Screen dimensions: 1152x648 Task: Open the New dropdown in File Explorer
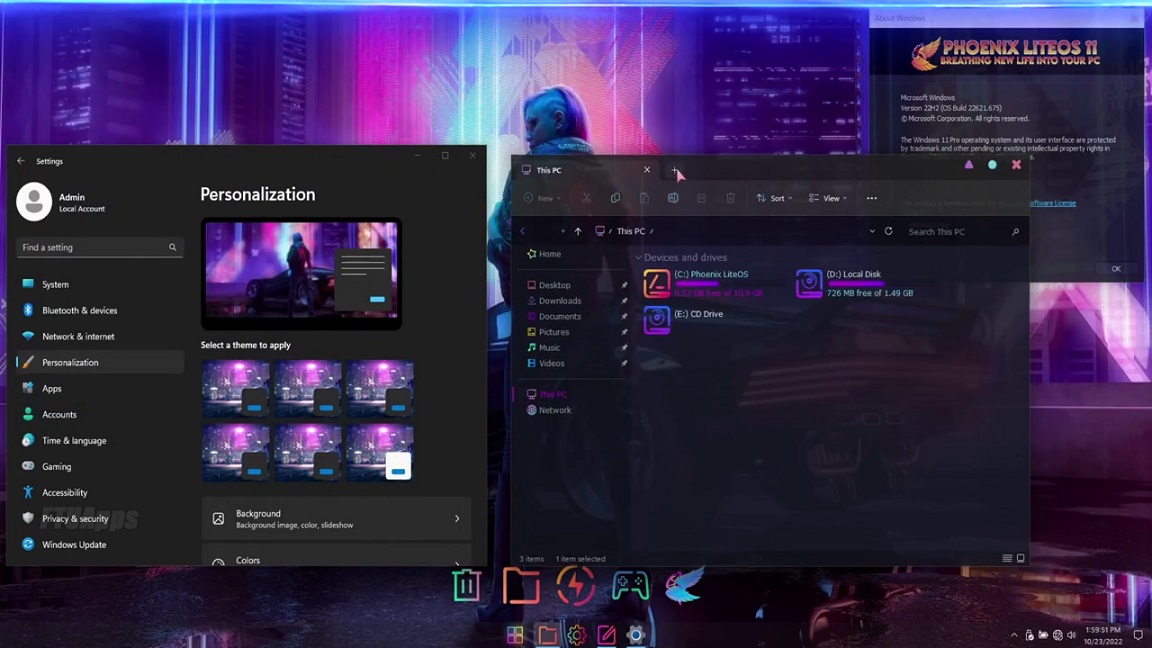tap(543, 198)
